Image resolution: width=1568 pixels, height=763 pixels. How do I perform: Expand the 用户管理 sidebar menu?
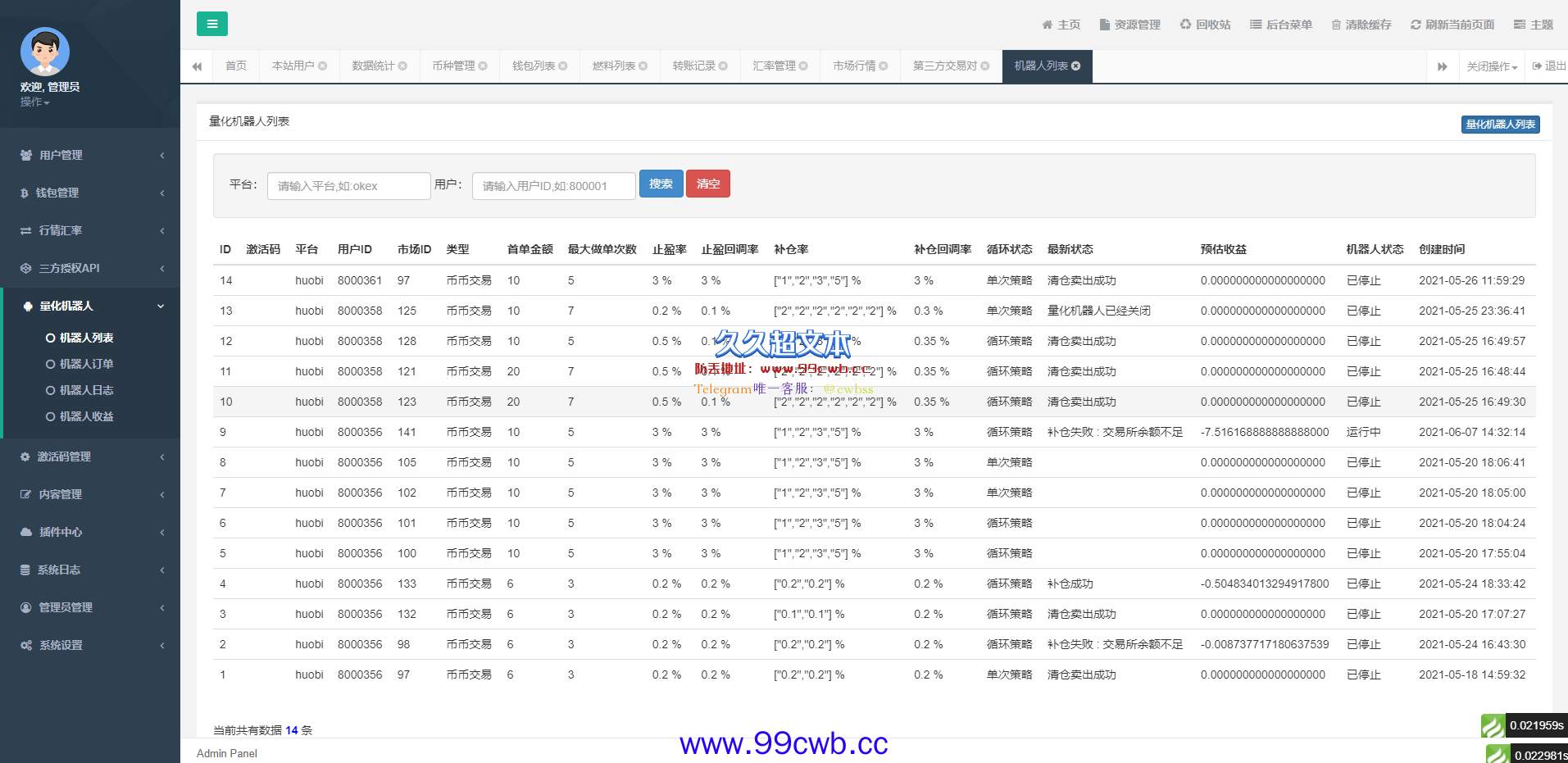click(x=90, y=155)
